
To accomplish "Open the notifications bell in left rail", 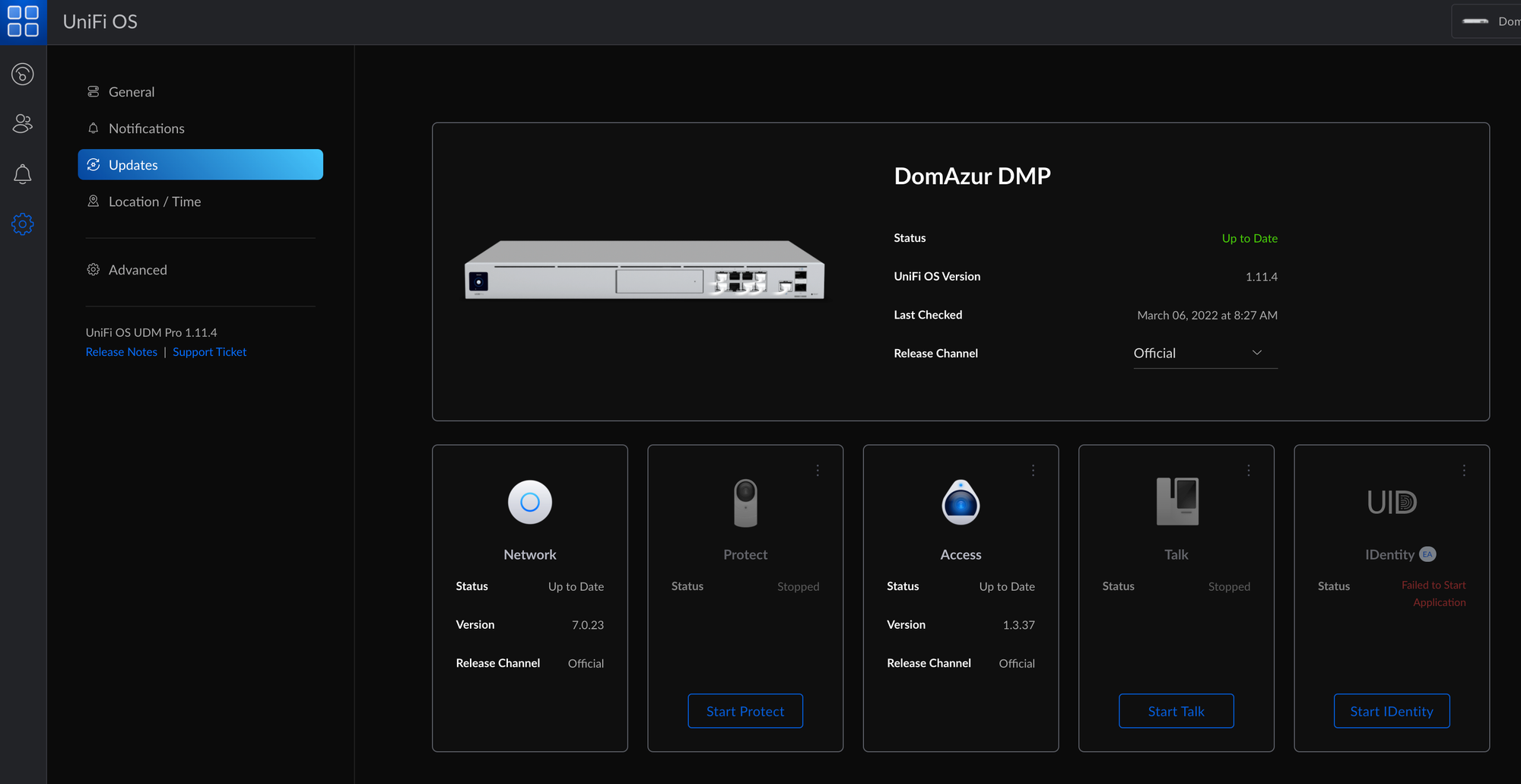I will pos(23,174).
